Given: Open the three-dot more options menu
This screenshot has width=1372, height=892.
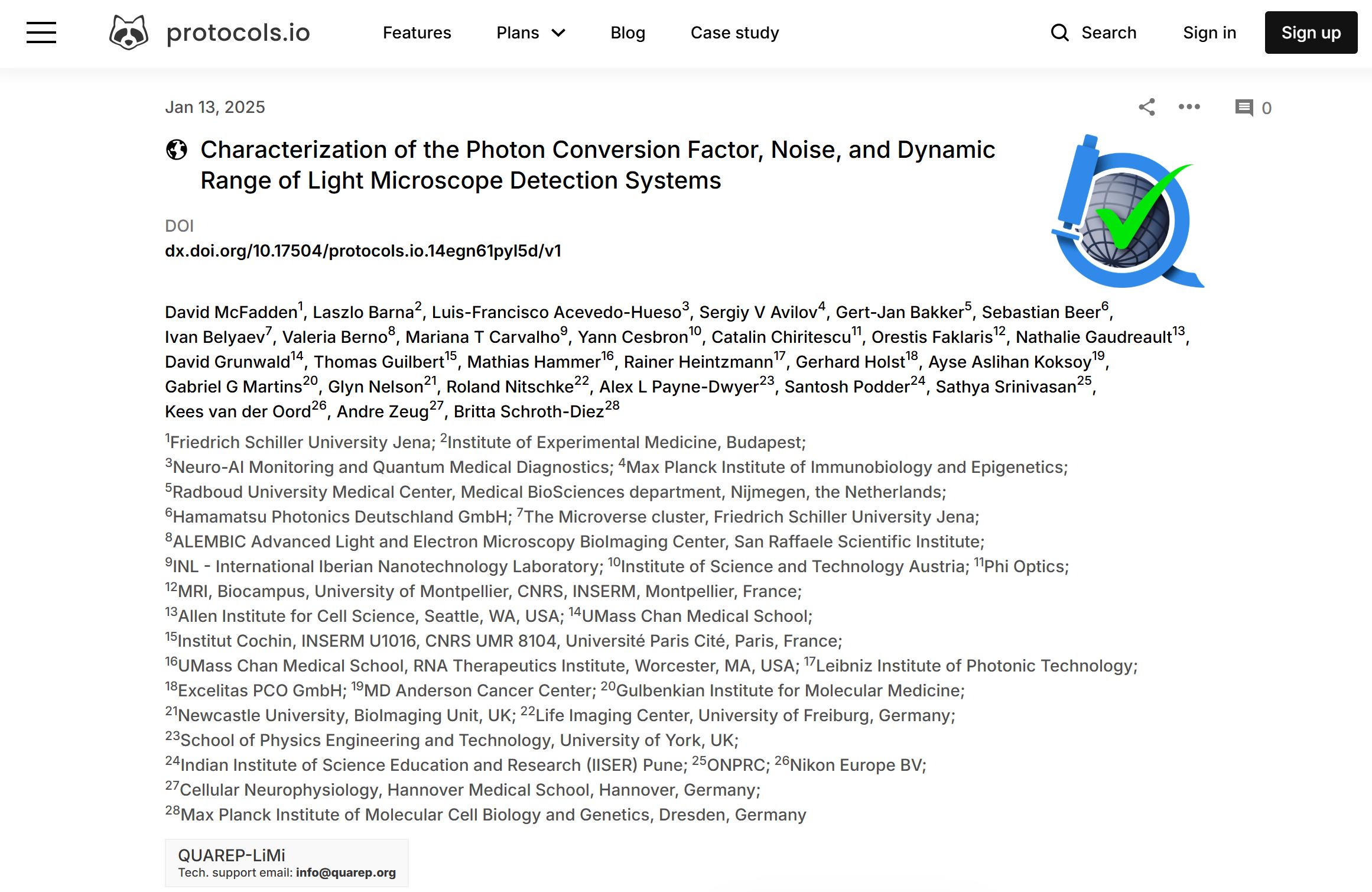Looking at the screenshot, I should tap(1188, 107).
